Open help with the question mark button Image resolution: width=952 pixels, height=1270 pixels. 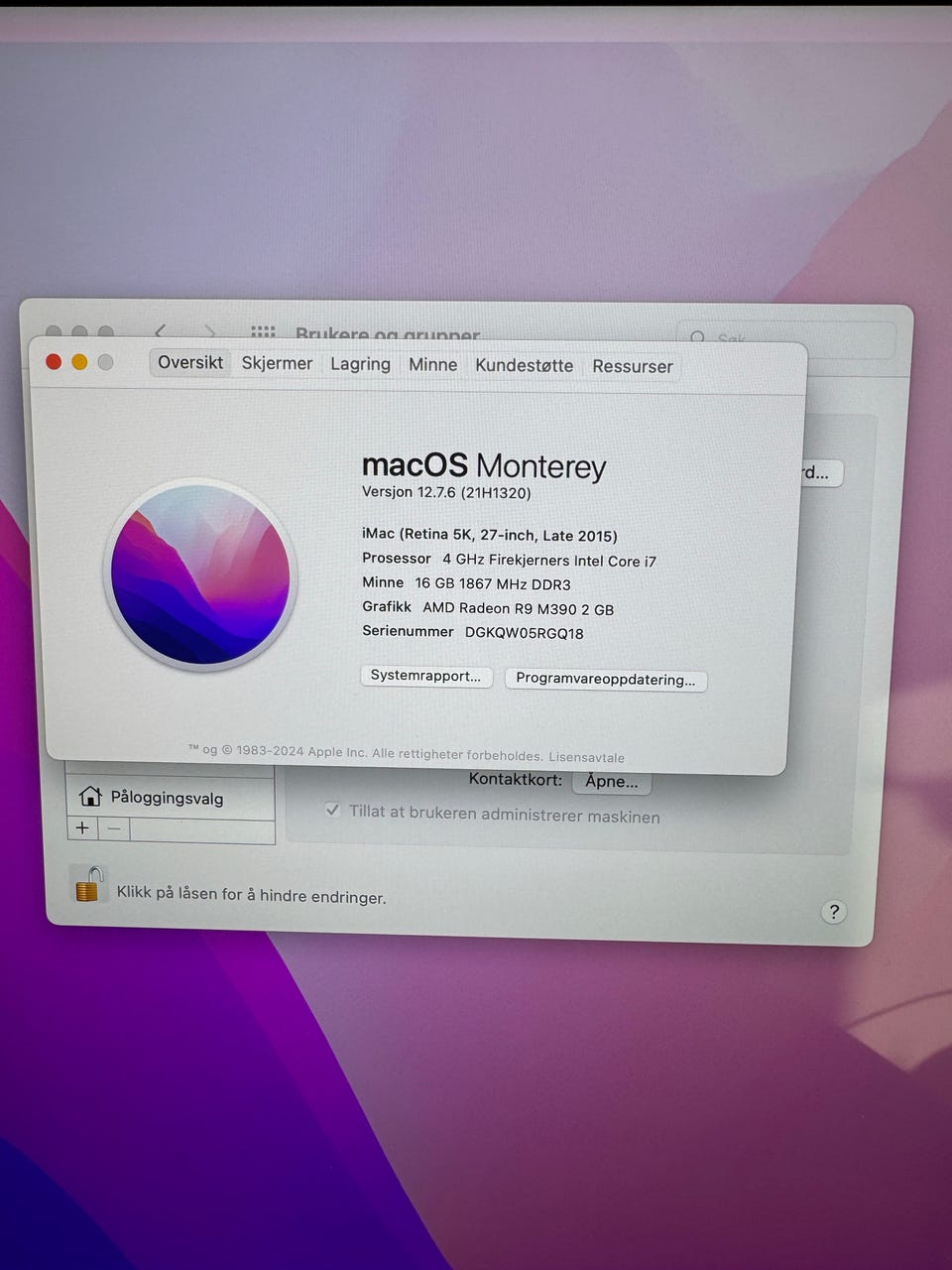tap(834, 912)
